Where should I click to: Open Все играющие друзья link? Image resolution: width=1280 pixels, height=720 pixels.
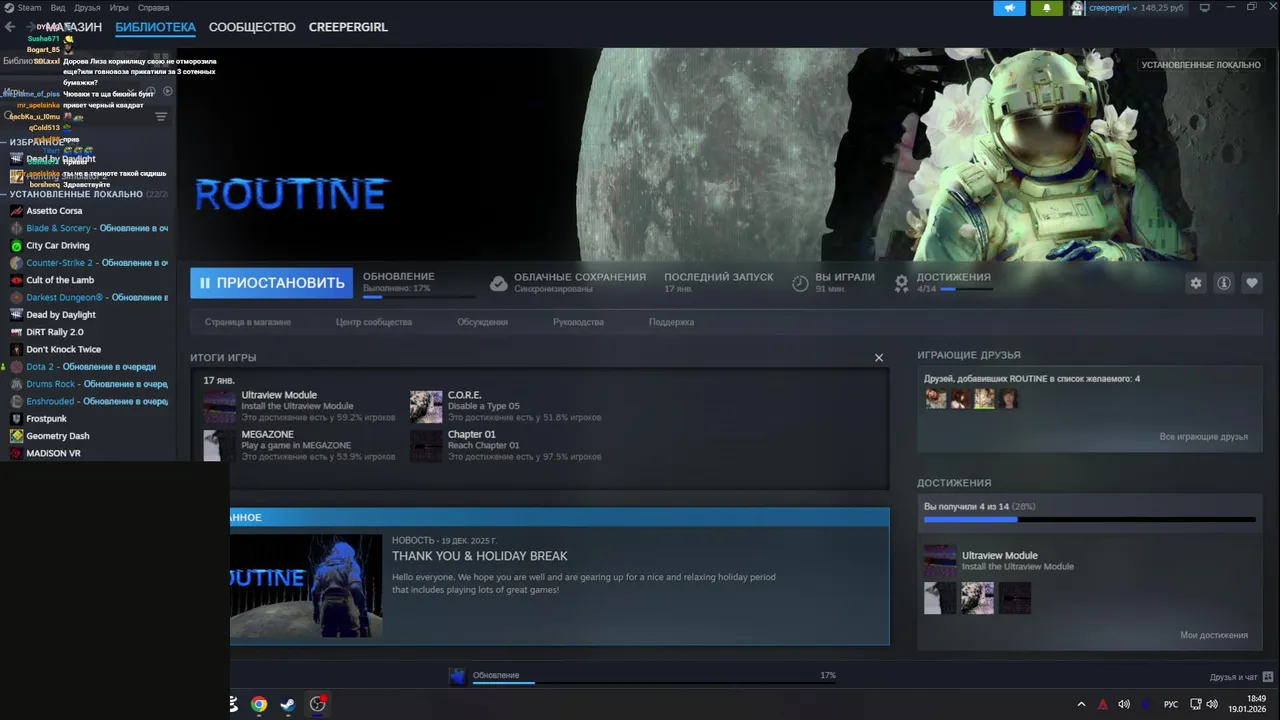click(x=1204, y=437)
